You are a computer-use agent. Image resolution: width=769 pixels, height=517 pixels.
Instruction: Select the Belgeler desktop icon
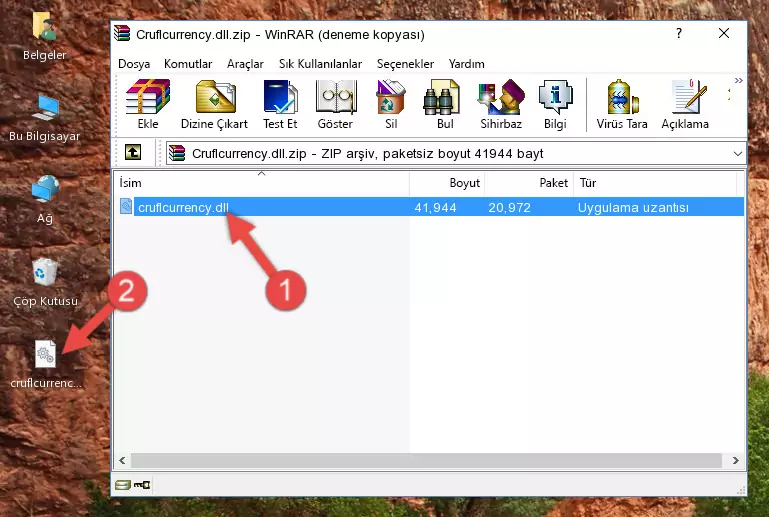(x=45, y=36)
